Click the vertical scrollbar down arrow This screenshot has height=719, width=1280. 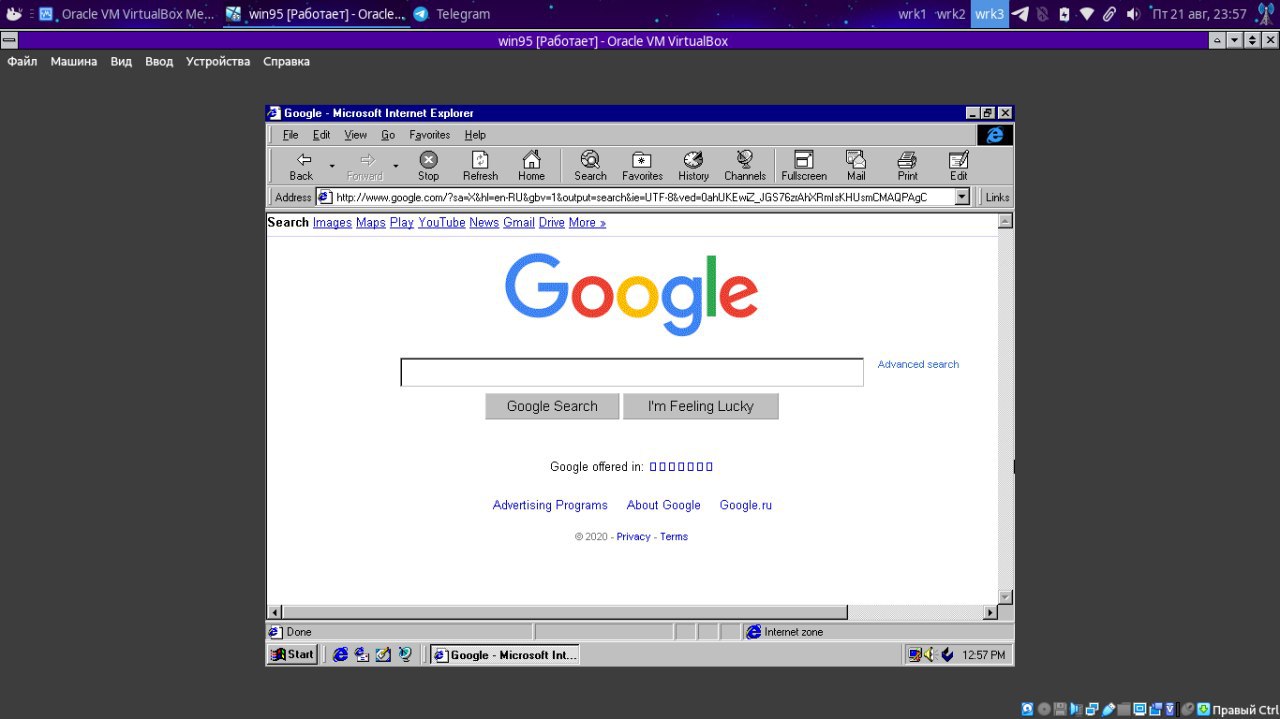1005,597
